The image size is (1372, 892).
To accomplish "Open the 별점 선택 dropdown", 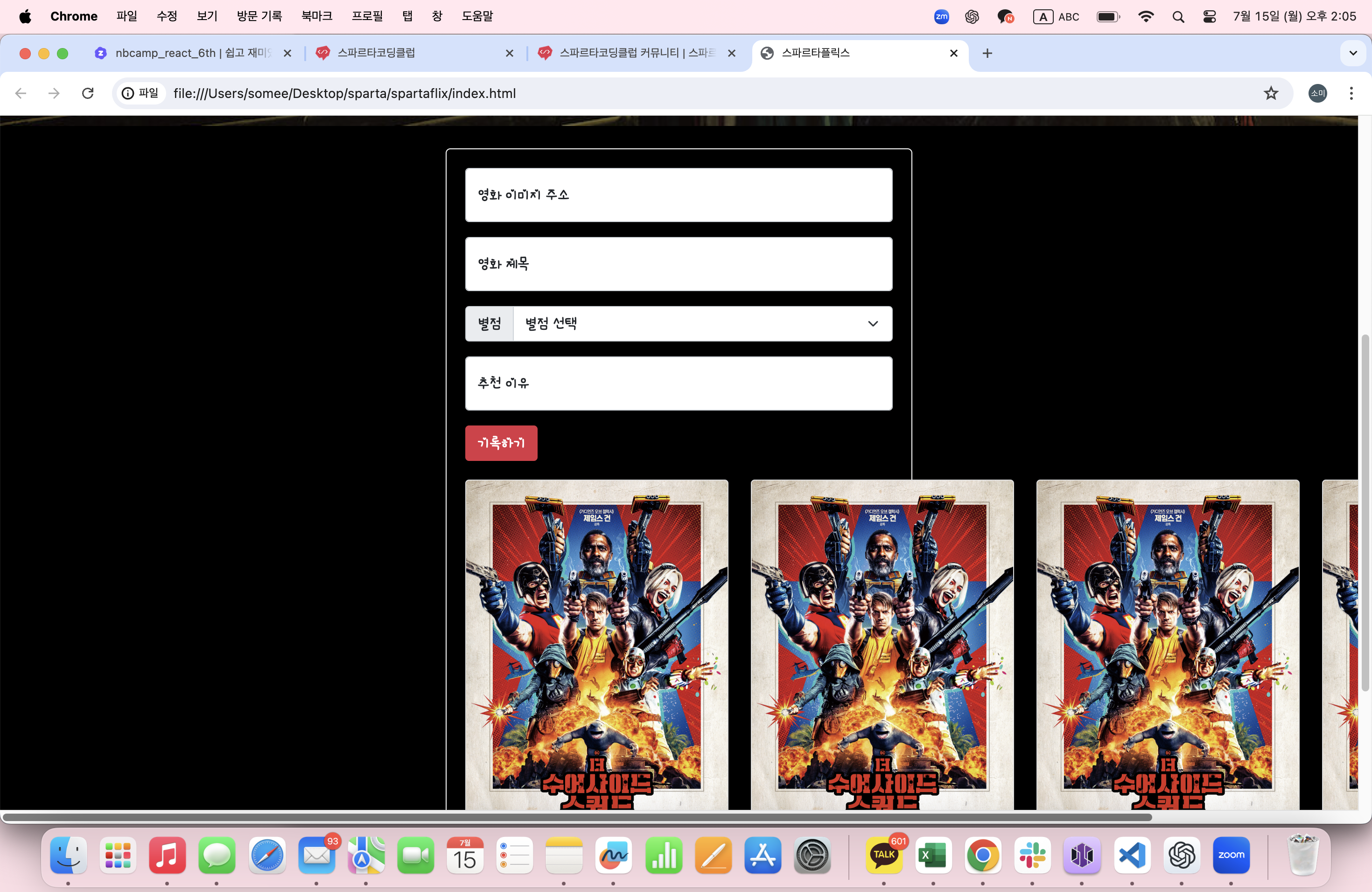I will tap(702, 324).
